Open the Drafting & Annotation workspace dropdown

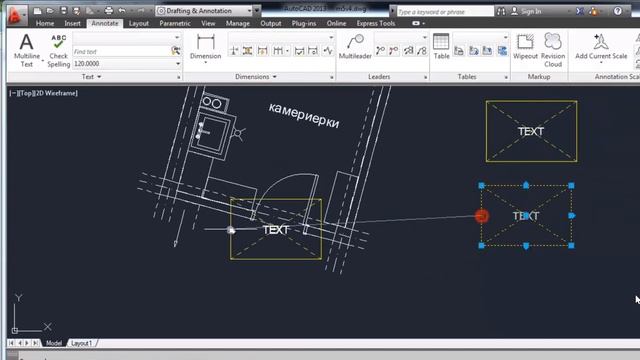204,11
